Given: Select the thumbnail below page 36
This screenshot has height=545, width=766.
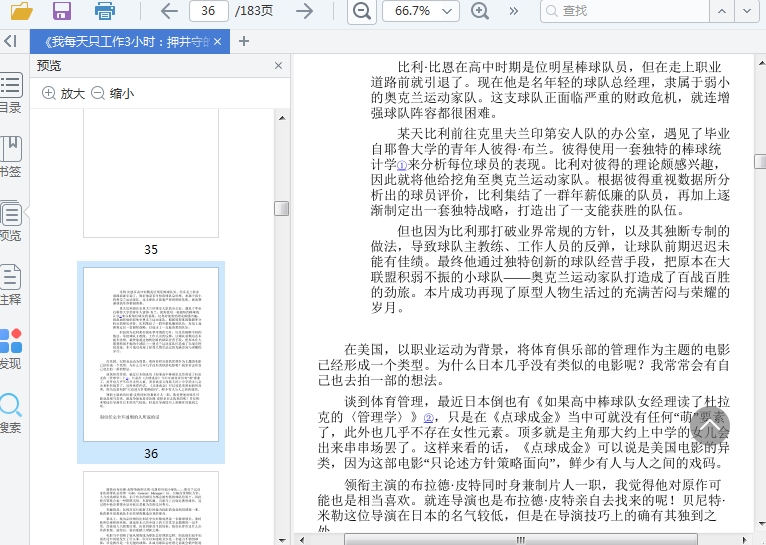Looking at the screenshot, I should tap(151, 508).
